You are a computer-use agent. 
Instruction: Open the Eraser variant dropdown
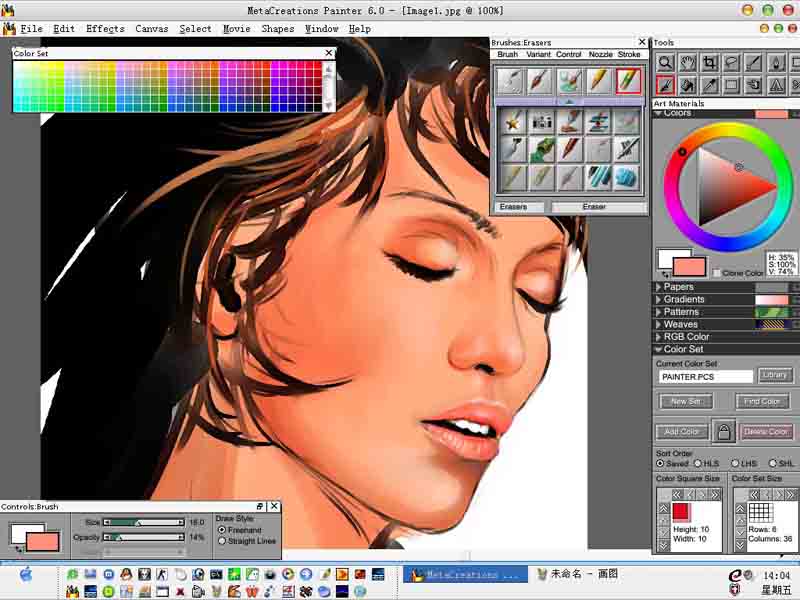click(599, 207)
